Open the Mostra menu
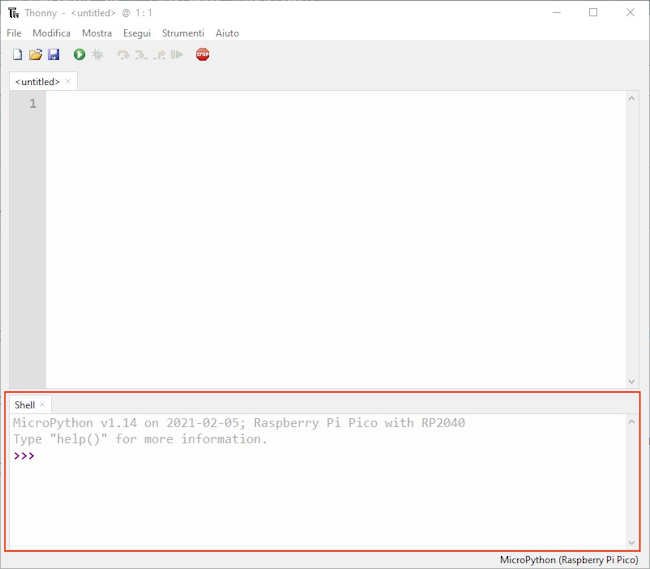The width and height of the screenshot is (650, 569). pyautogui.click(x=97, y=33)
